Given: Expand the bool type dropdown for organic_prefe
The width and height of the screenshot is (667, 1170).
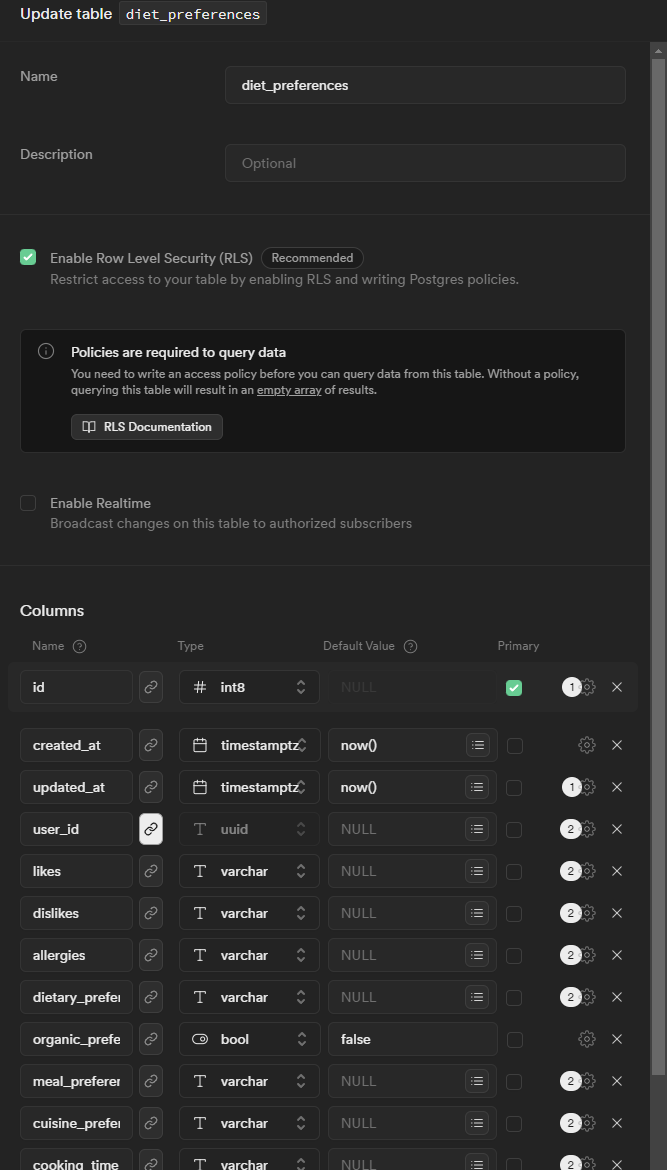Looking at the screenshot, I should (248, 1038).
